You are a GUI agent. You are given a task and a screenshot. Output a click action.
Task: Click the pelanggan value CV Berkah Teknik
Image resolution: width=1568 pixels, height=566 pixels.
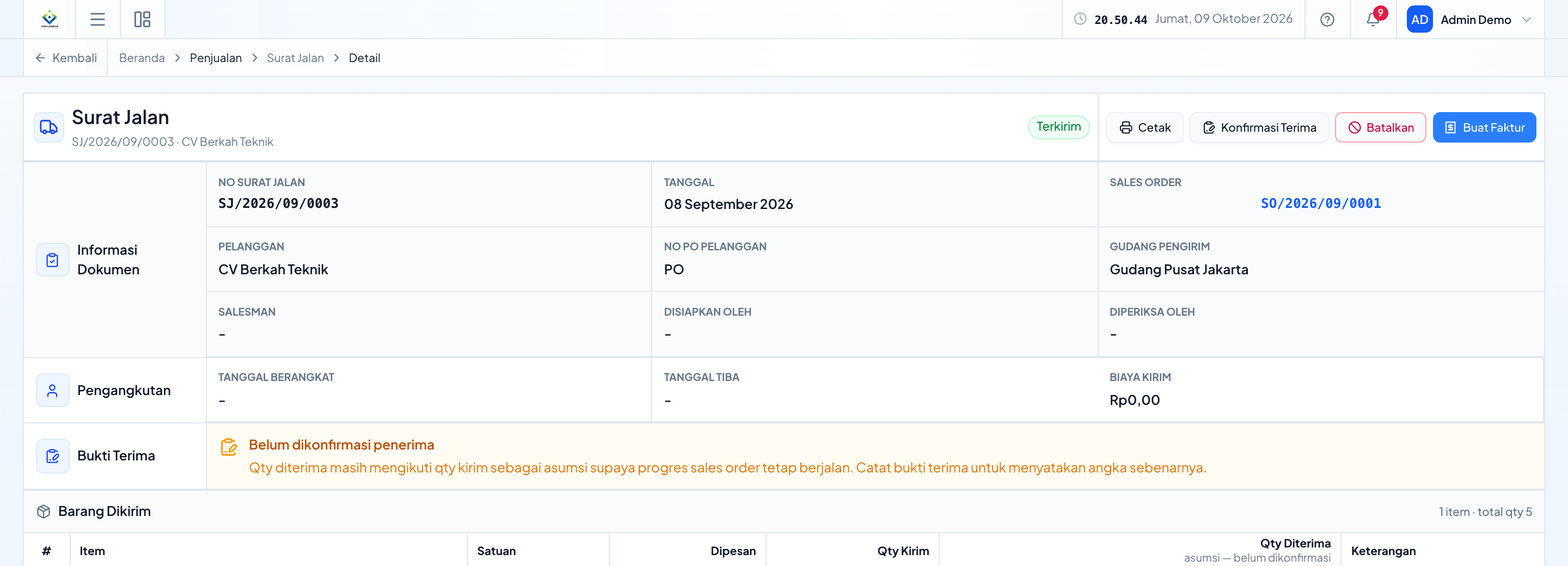click(x=273, y=269)
